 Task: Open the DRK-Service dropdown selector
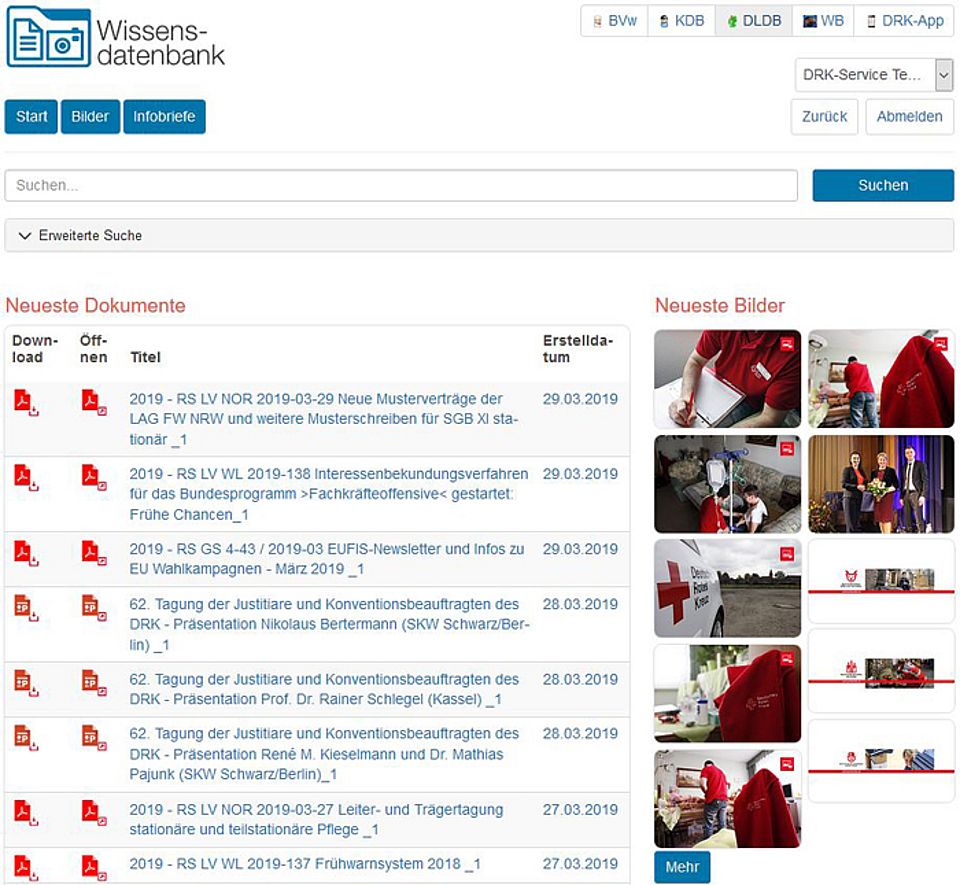(873, 75)
